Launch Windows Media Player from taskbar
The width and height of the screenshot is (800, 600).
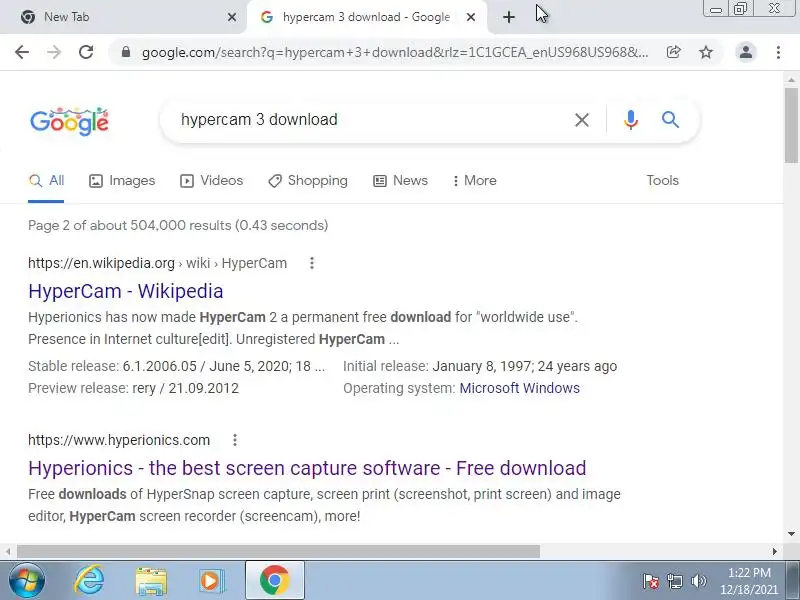211,581
